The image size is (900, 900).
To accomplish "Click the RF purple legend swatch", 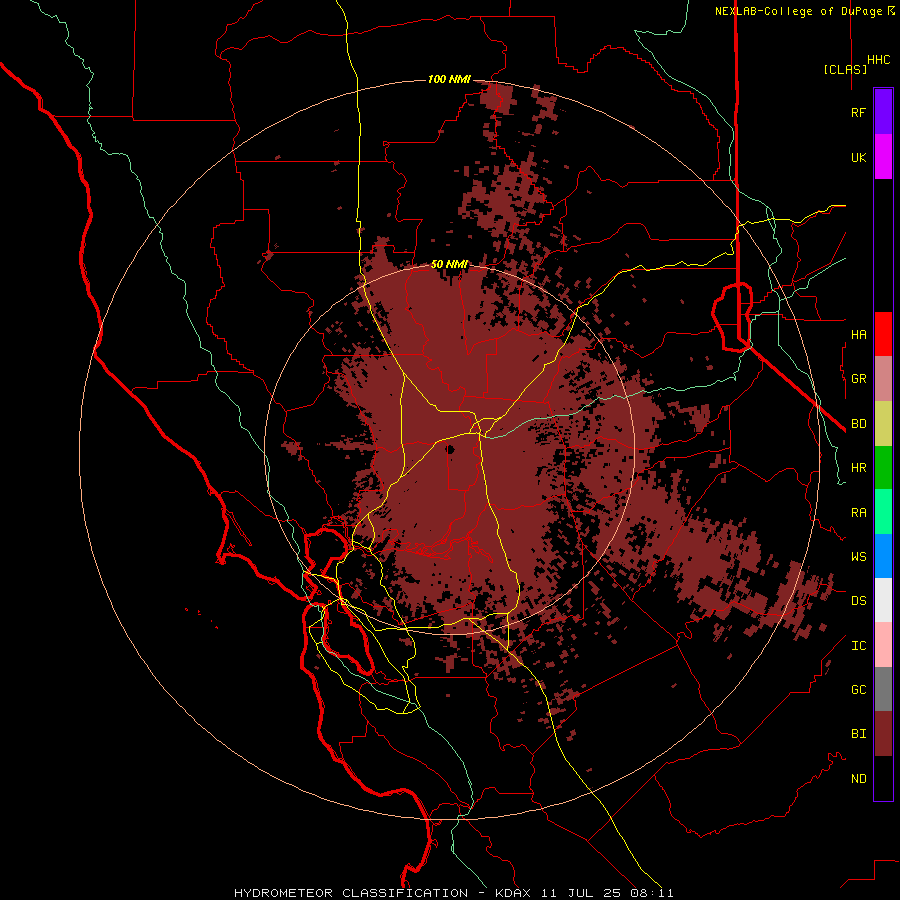I will tap(883, 112).
